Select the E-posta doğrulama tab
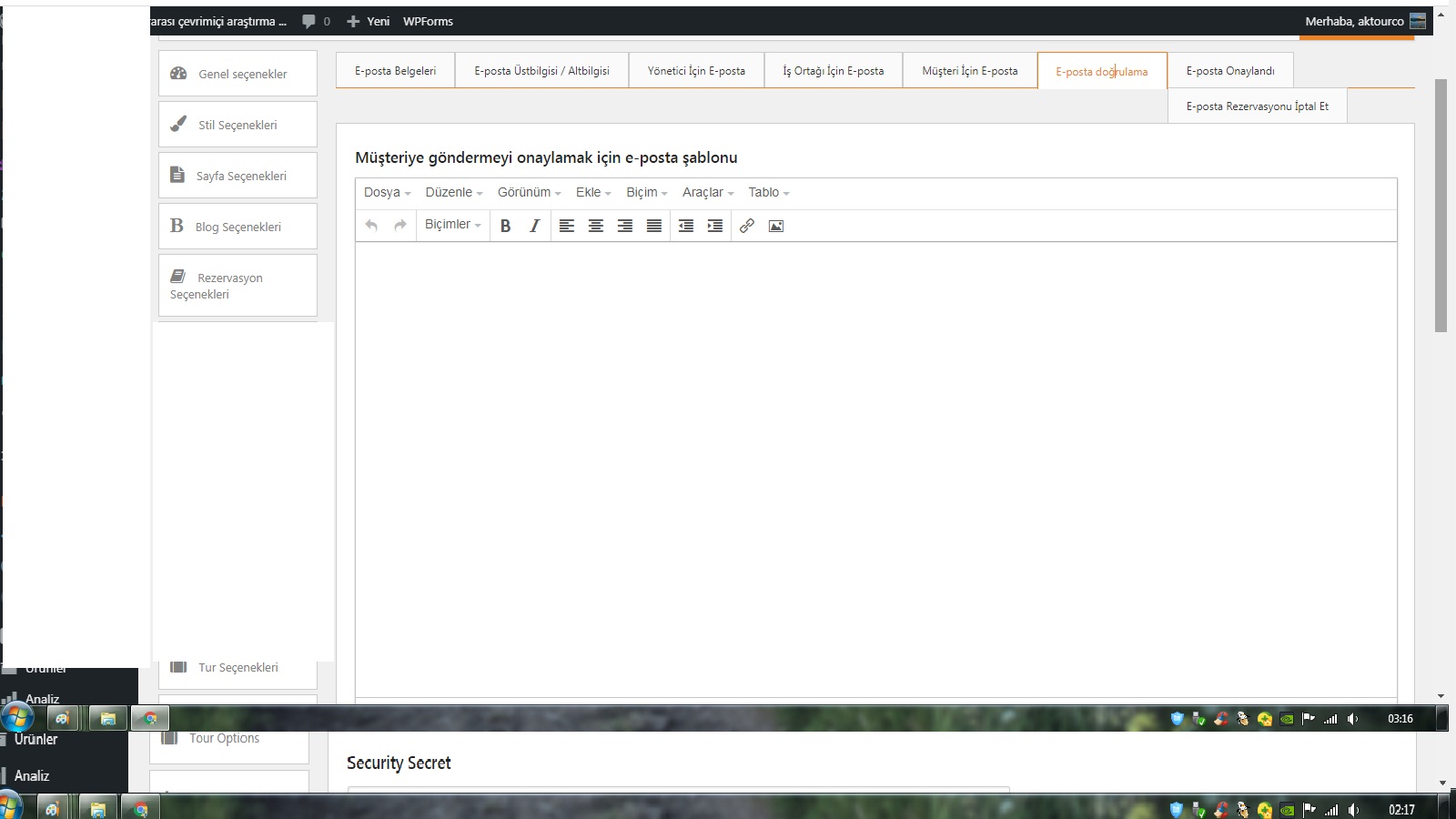The height and width of the screenshot is (819, 1456). [1102, 71]
